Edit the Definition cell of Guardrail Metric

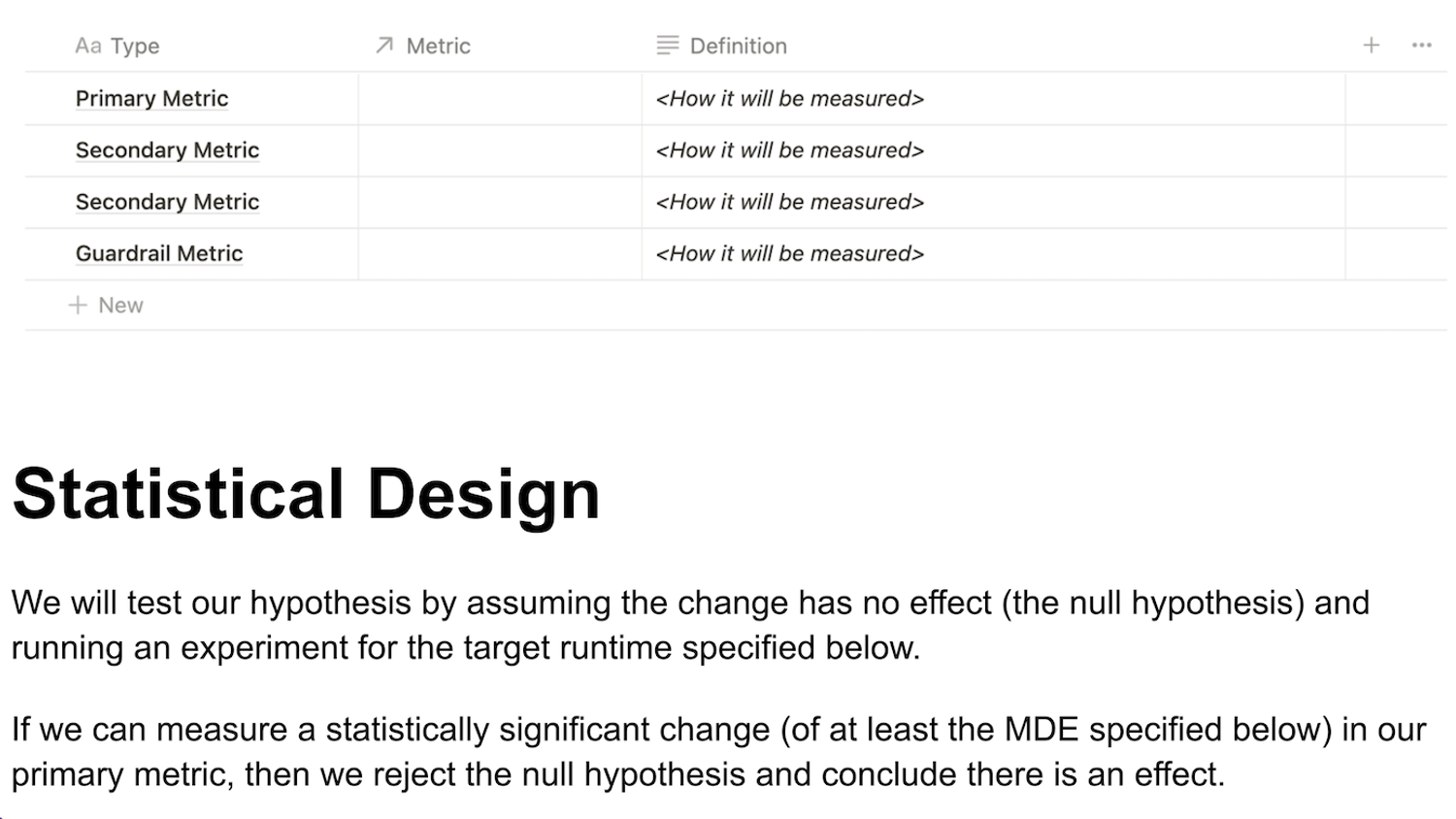pos(990,254)
